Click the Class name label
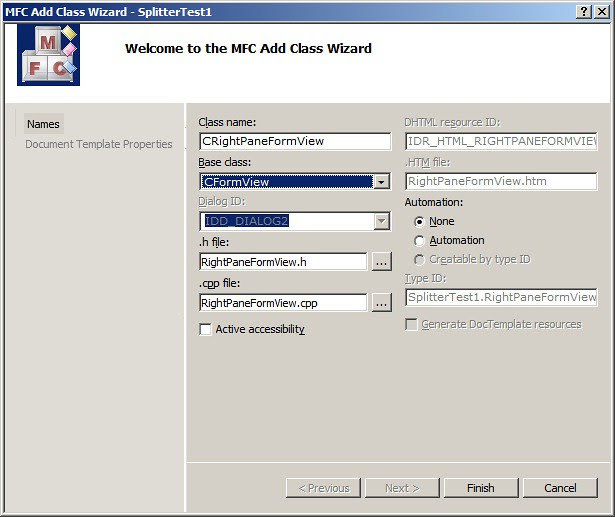Viewport: 615px width, 517px height. (227, 122)
